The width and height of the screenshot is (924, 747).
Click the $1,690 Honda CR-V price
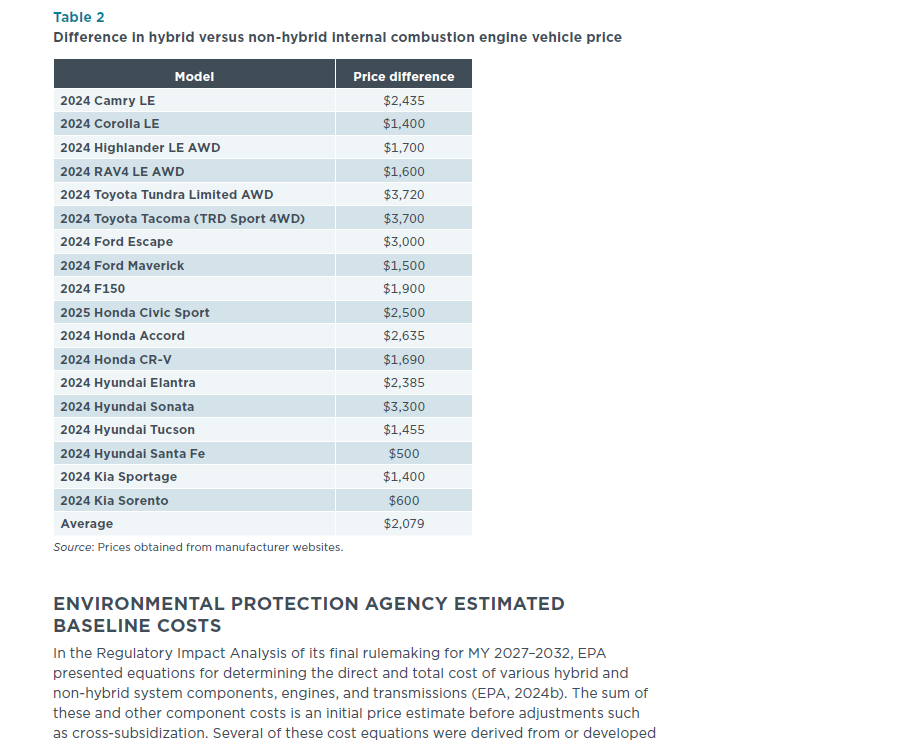point(404,359)
